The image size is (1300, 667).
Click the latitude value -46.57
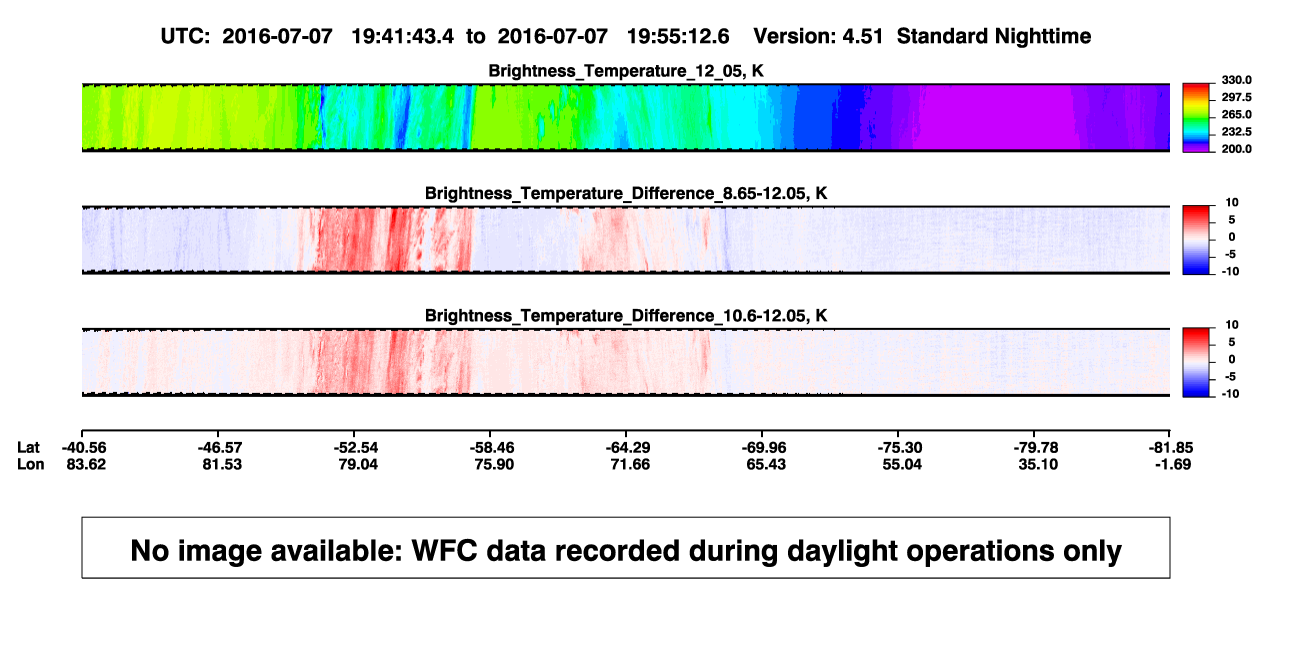(221, 447)
